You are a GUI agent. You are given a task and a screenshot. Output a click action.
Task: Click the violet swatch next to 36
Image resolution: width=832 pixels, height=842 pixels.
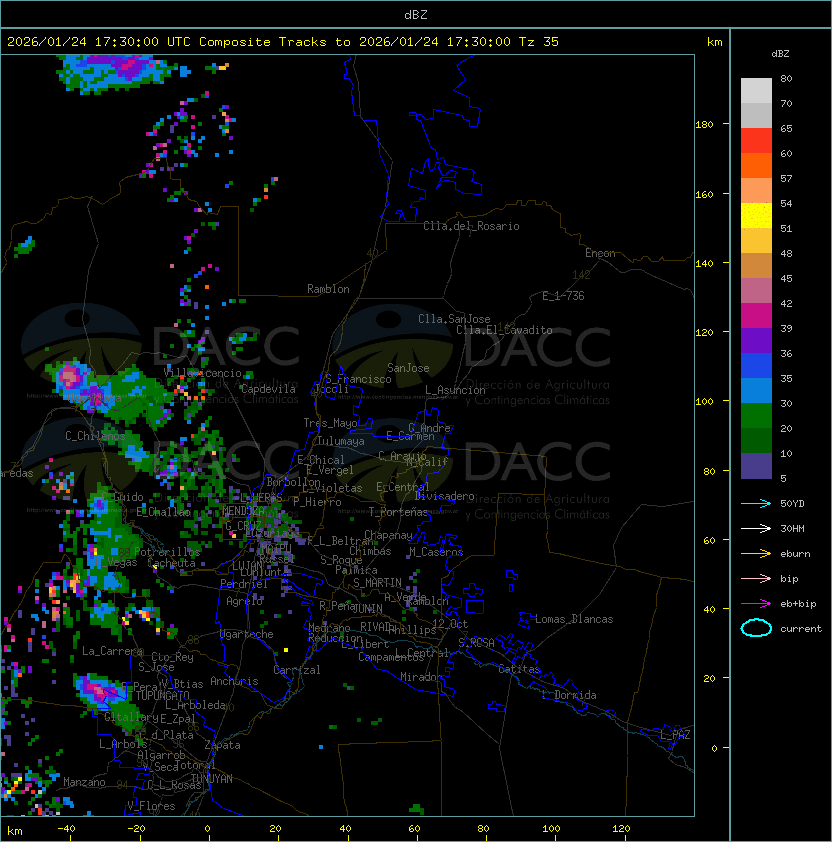[x=756, y=341]
